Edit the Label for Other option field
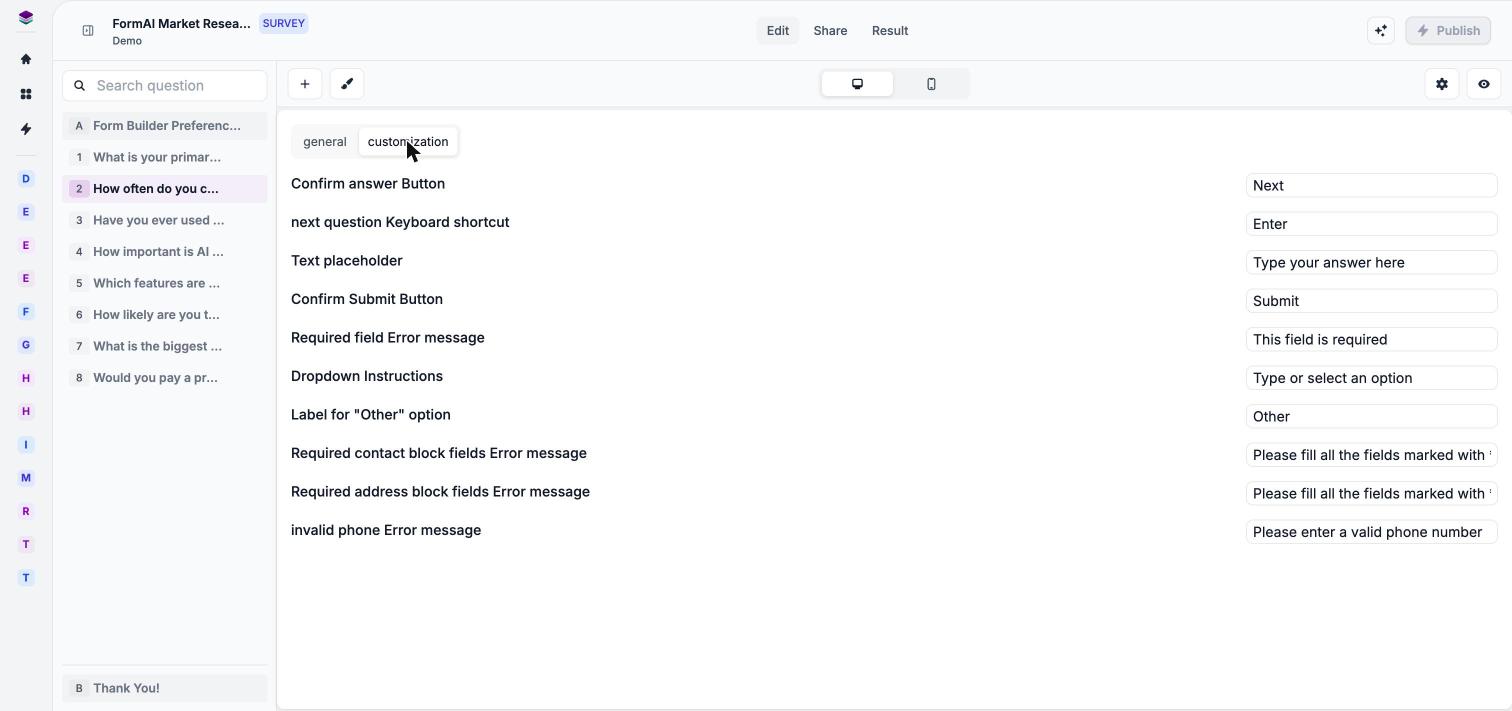The image size is (1512, 711). point(1371,417)
